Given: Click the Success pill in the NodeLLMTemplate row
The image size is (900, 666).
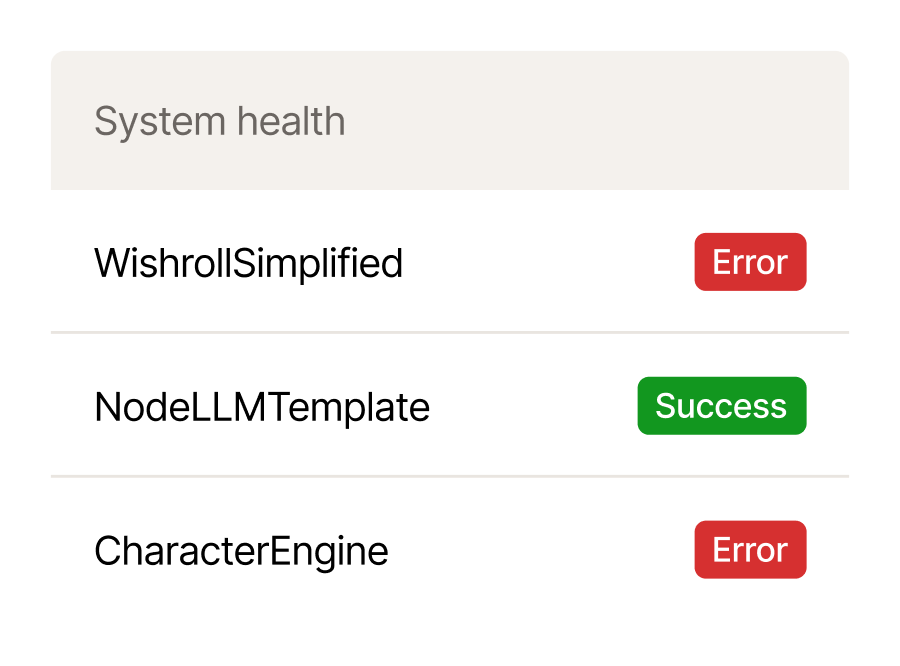Looking at the screenshot, I should click(721, 406).
